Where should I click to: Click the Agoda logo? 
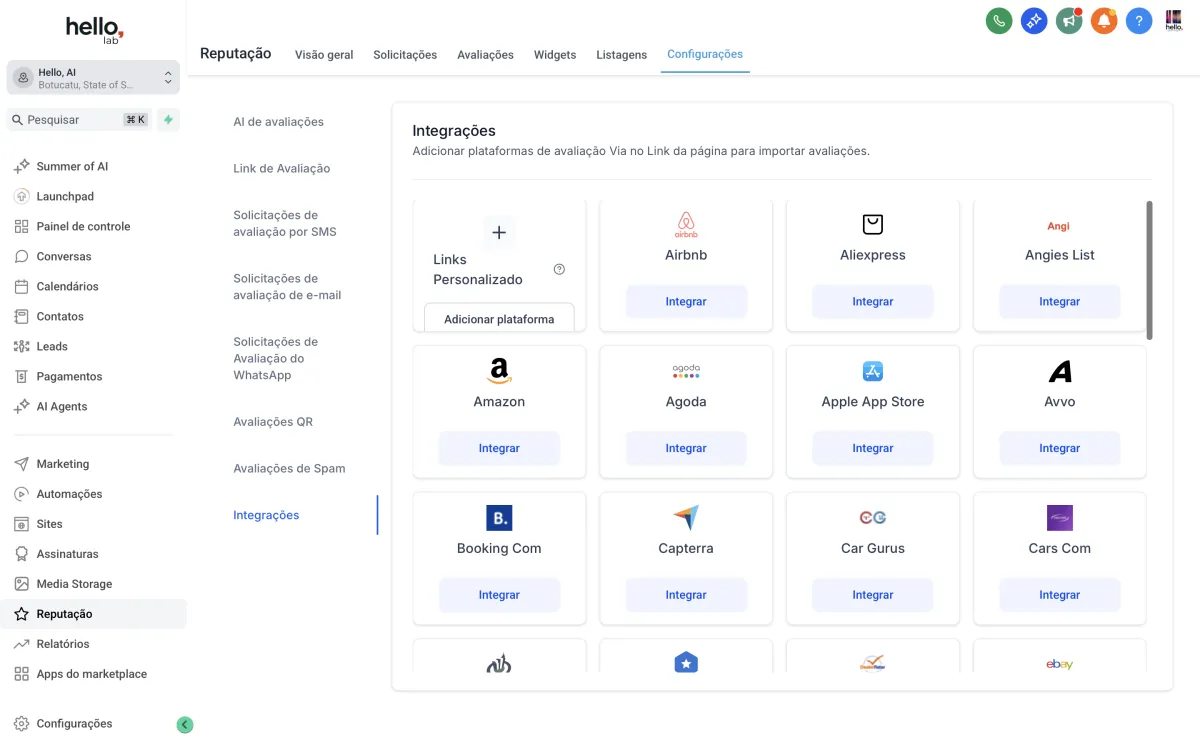[x=686, y=371]
